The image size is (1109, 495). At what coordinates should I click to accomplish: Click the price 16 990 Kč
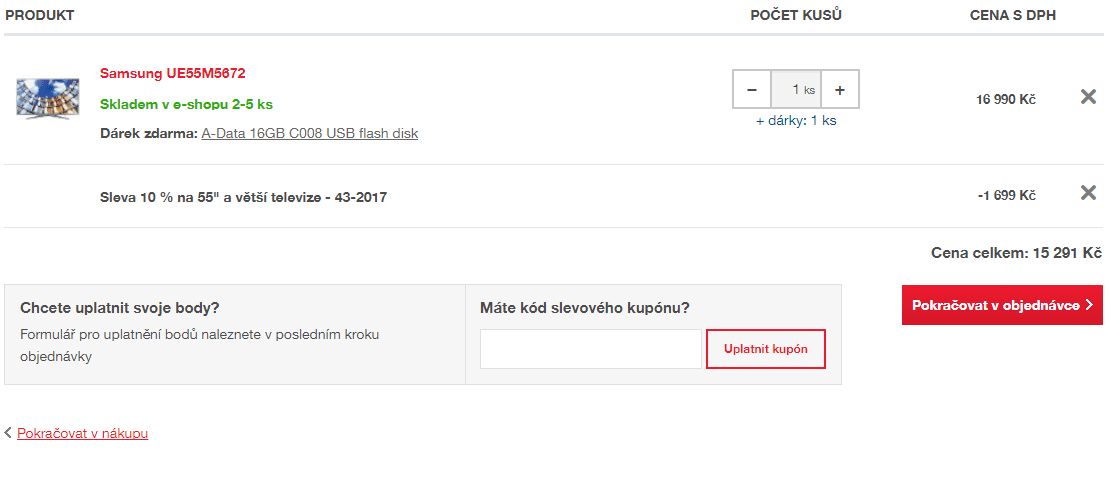(x=1006, y=100)
